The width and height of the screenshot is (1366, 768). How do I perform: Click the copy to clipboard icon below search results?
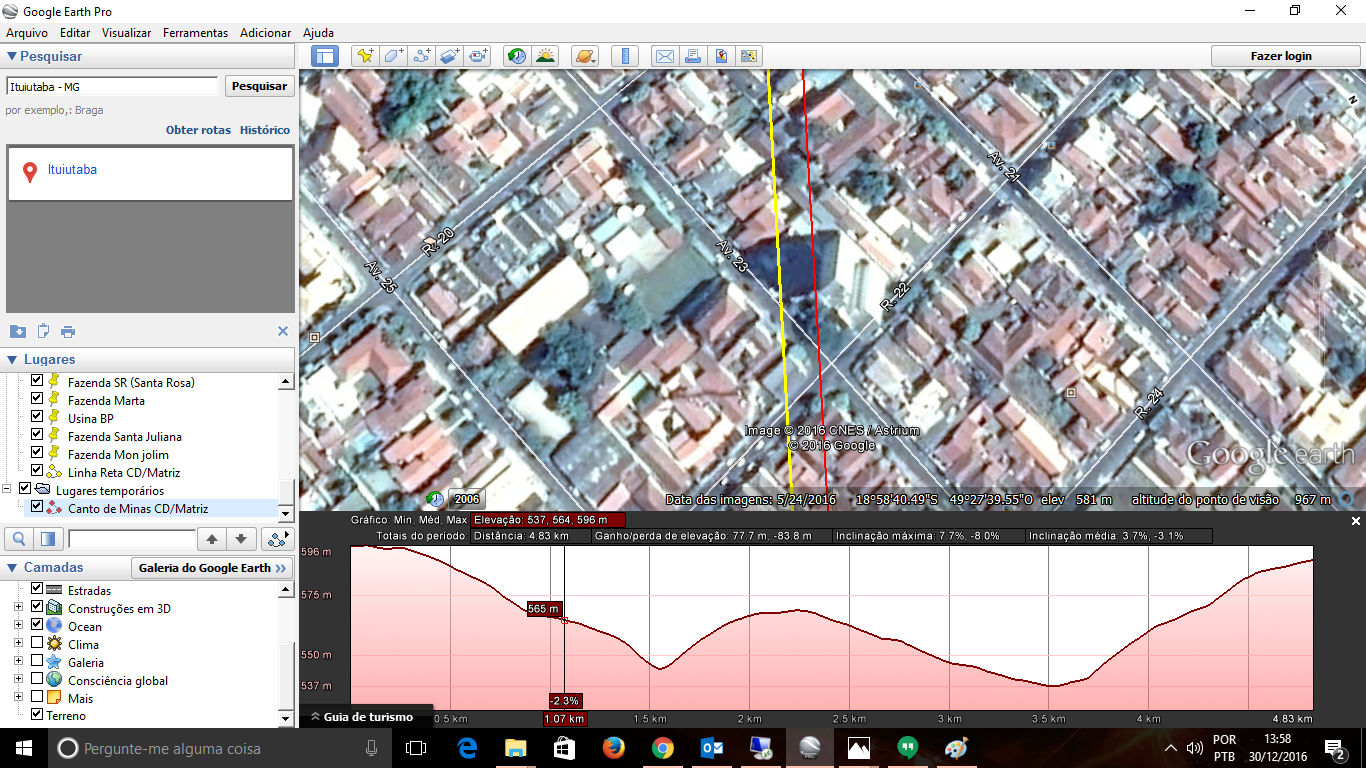[x=43, y=331]
